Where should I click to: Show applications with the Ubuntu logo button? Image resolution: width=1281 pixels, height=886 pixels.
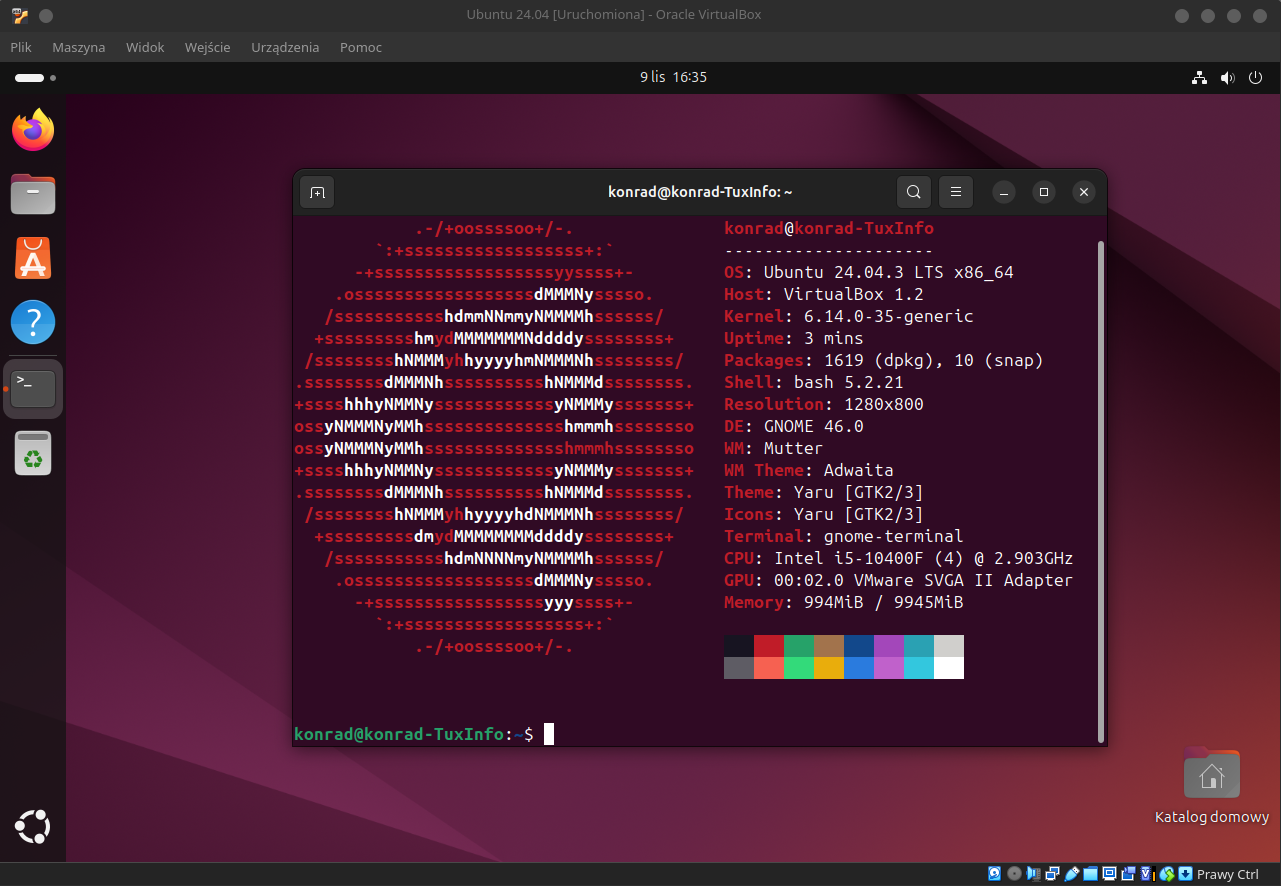pyautogui.click(x=33, y=827)
